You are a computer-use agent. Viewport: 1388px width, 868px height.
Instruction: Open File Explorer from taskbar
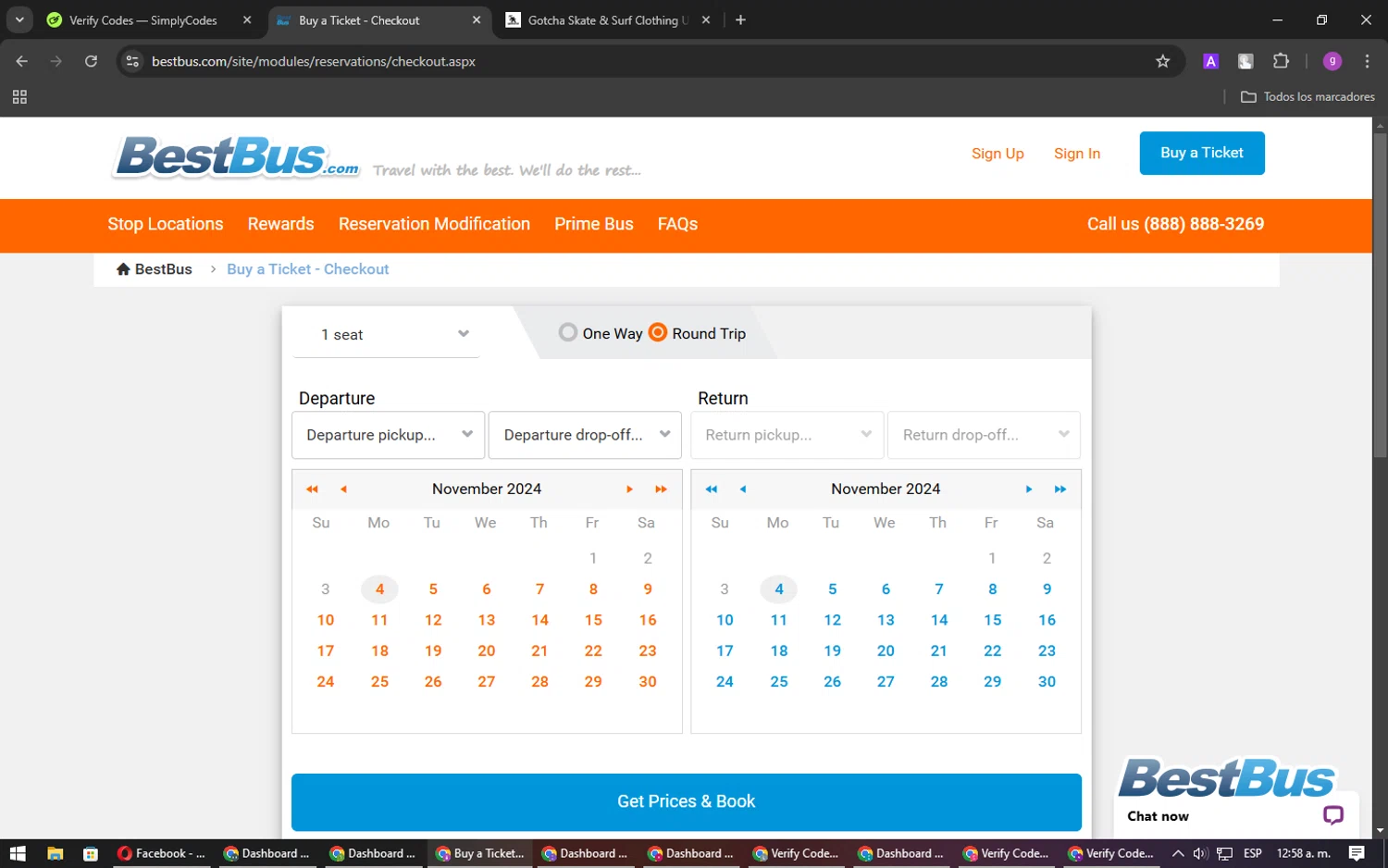tap(55, 853)
